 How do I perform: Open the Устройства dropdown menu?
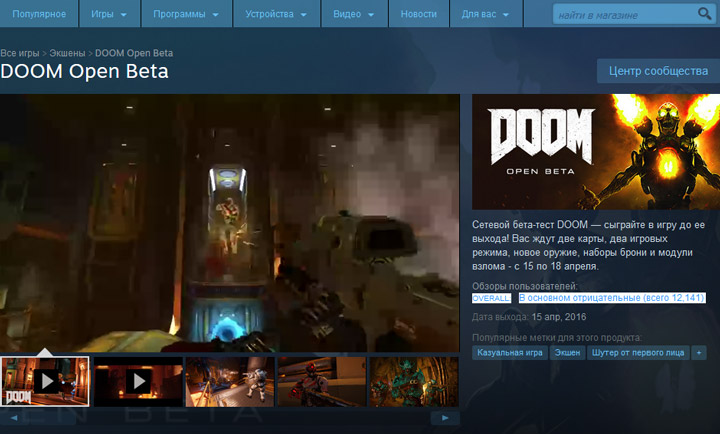point(276,14)
